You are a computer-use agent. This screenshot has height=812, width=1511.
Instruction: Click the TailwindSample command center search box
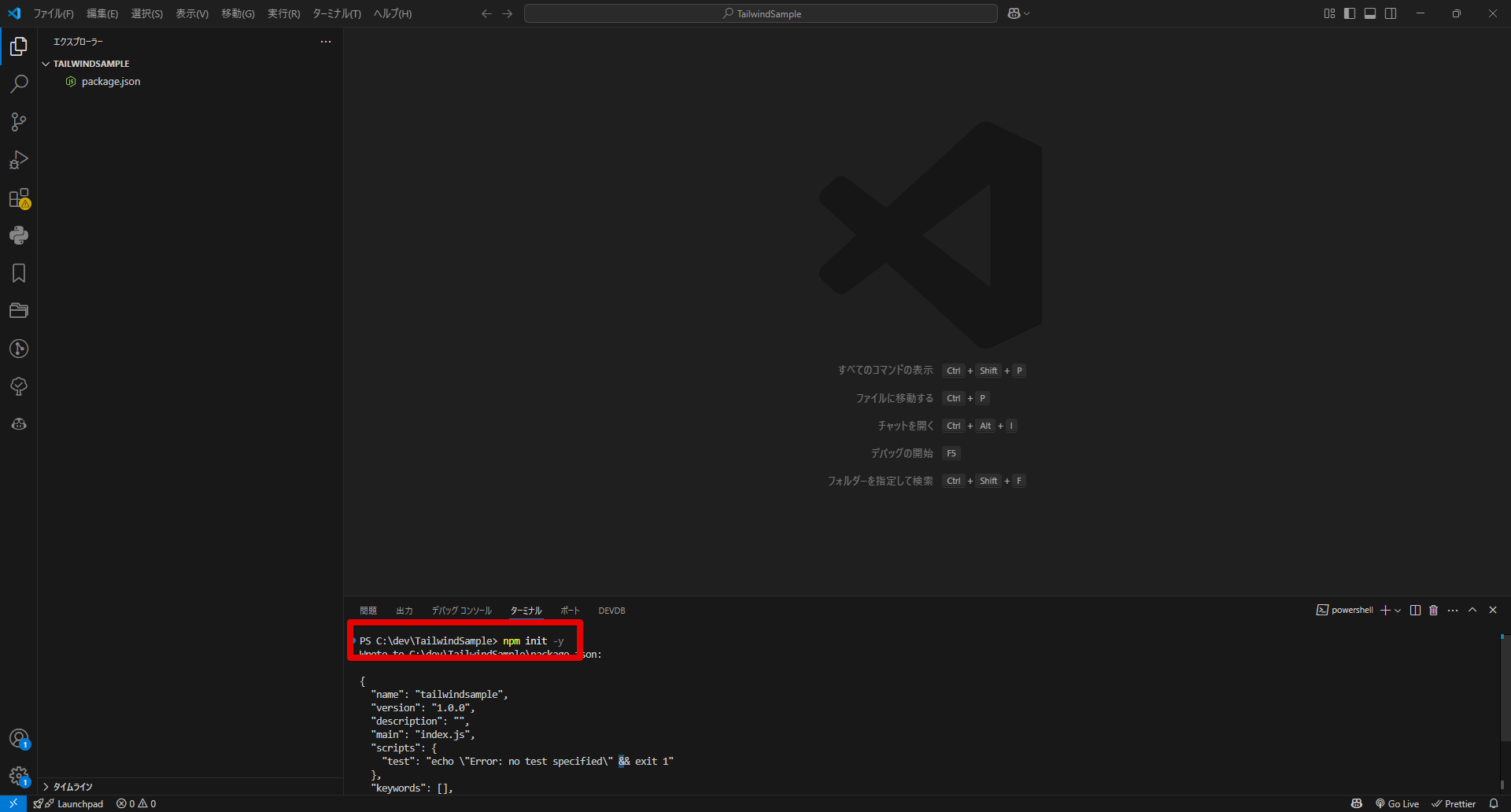click(761, 13)
